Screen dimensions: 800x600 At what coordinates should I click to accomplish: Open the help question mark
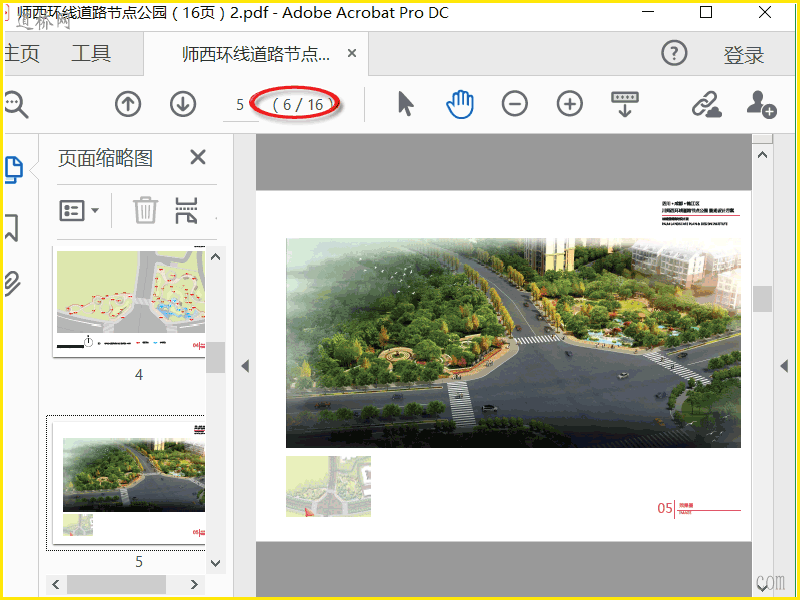(674, 53)
